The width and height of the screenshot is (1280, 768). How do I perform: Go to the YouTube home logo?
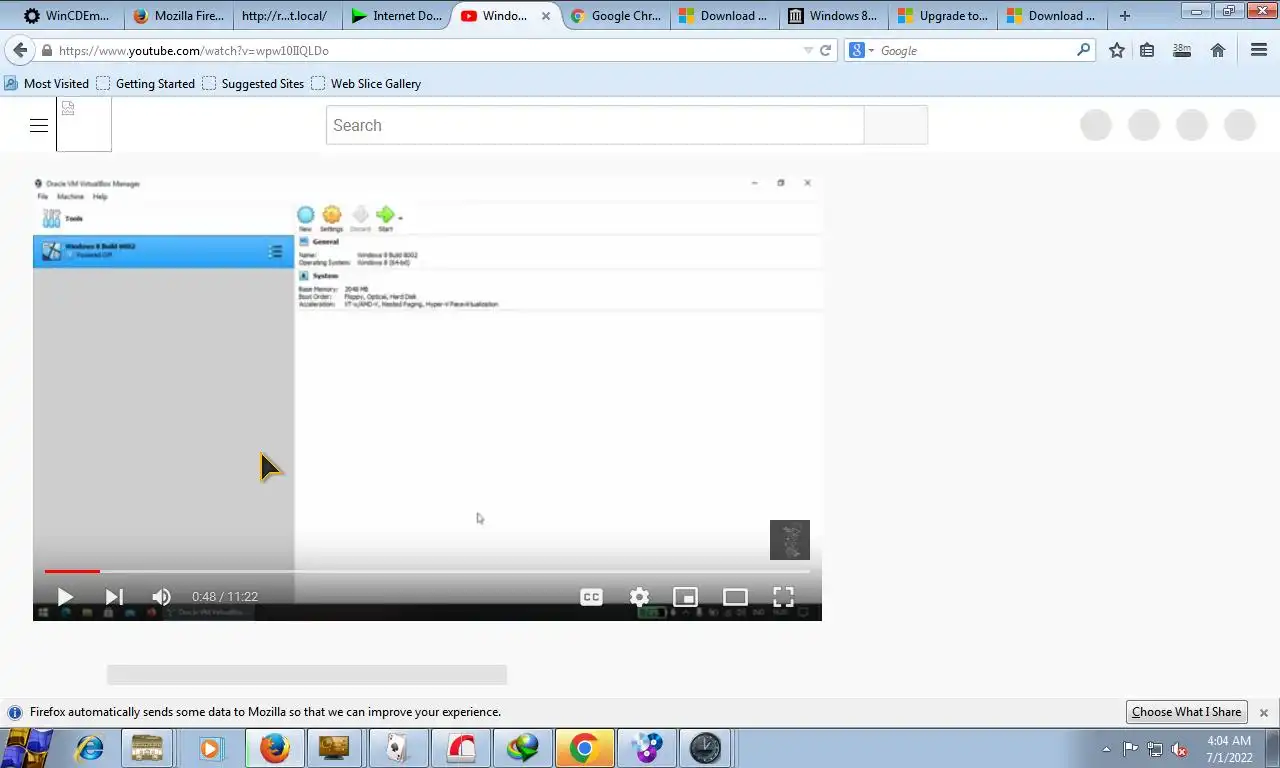tap(84, 125)
